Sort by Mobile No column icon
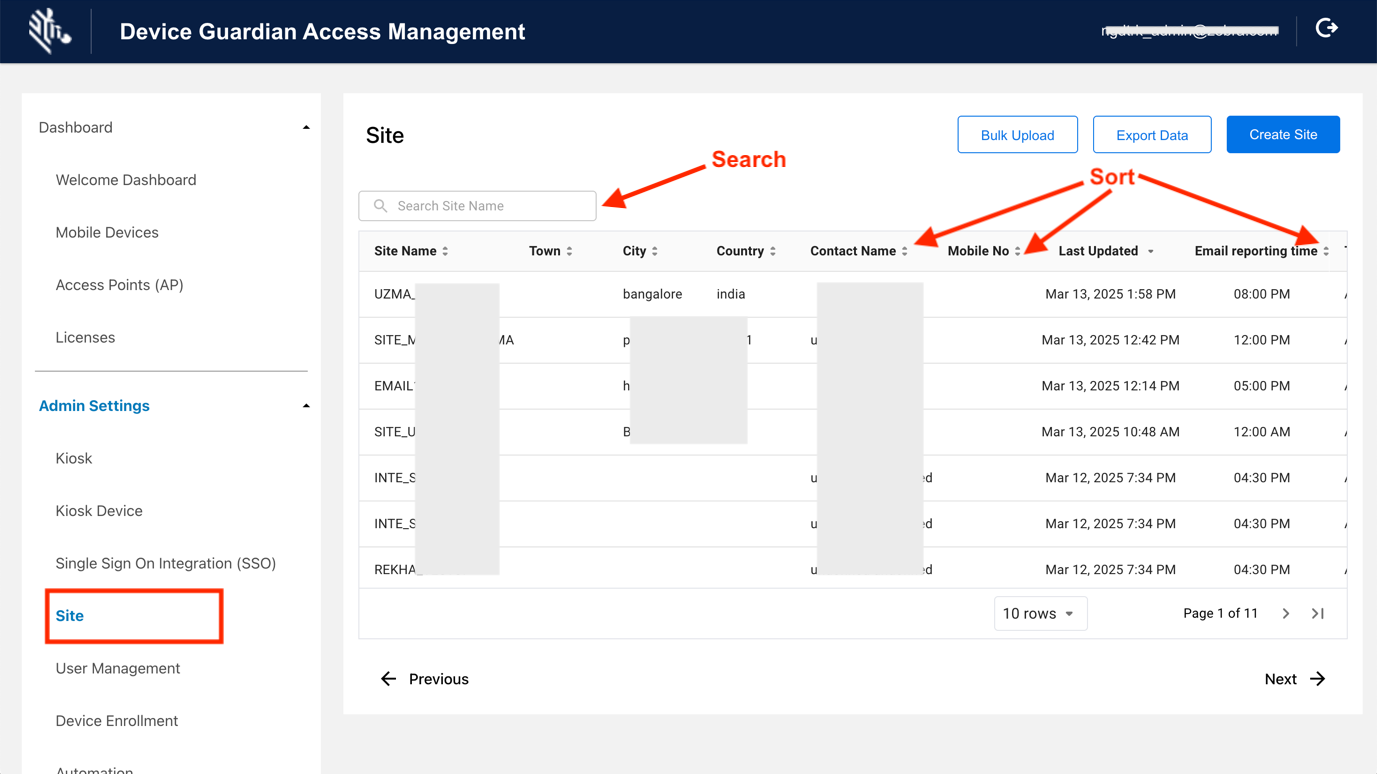The width and height of the screenshot is (1377, 774). point(1018,252)
